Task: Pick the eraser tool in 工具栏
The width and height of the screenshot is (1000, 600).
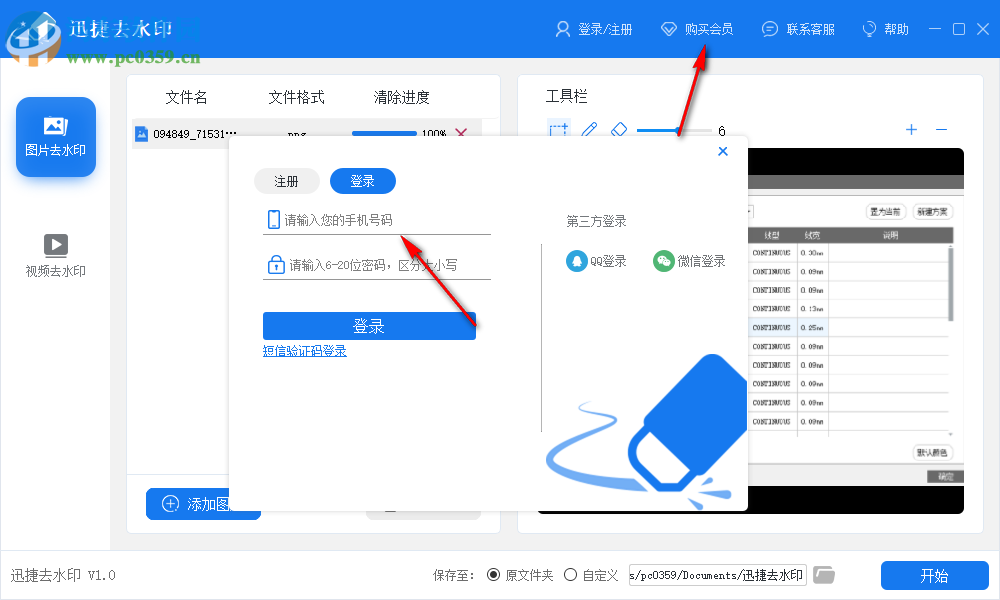Action: tap(619, 130)
